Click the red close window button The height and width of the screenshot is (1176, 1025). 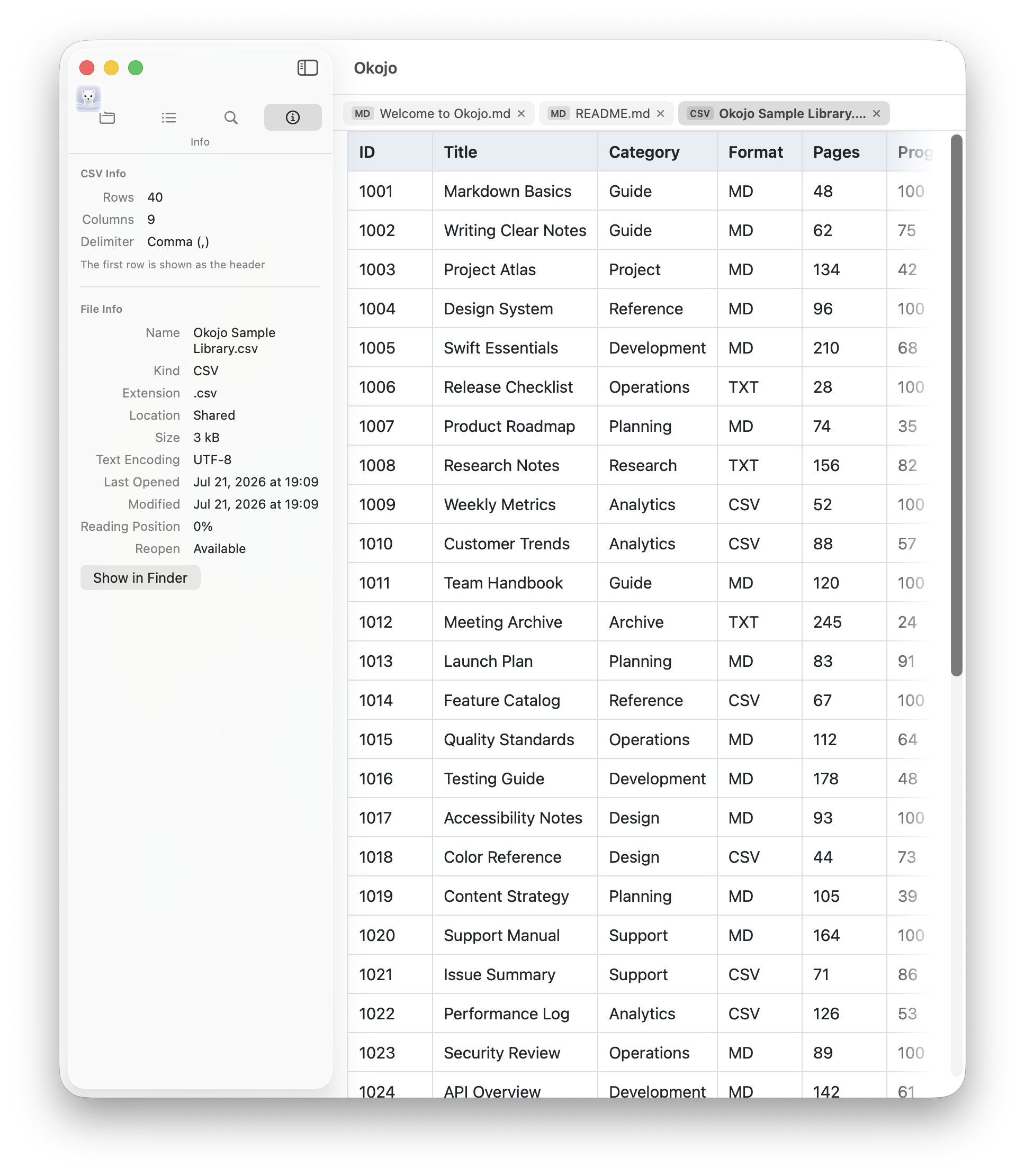[x=87, y=68]
